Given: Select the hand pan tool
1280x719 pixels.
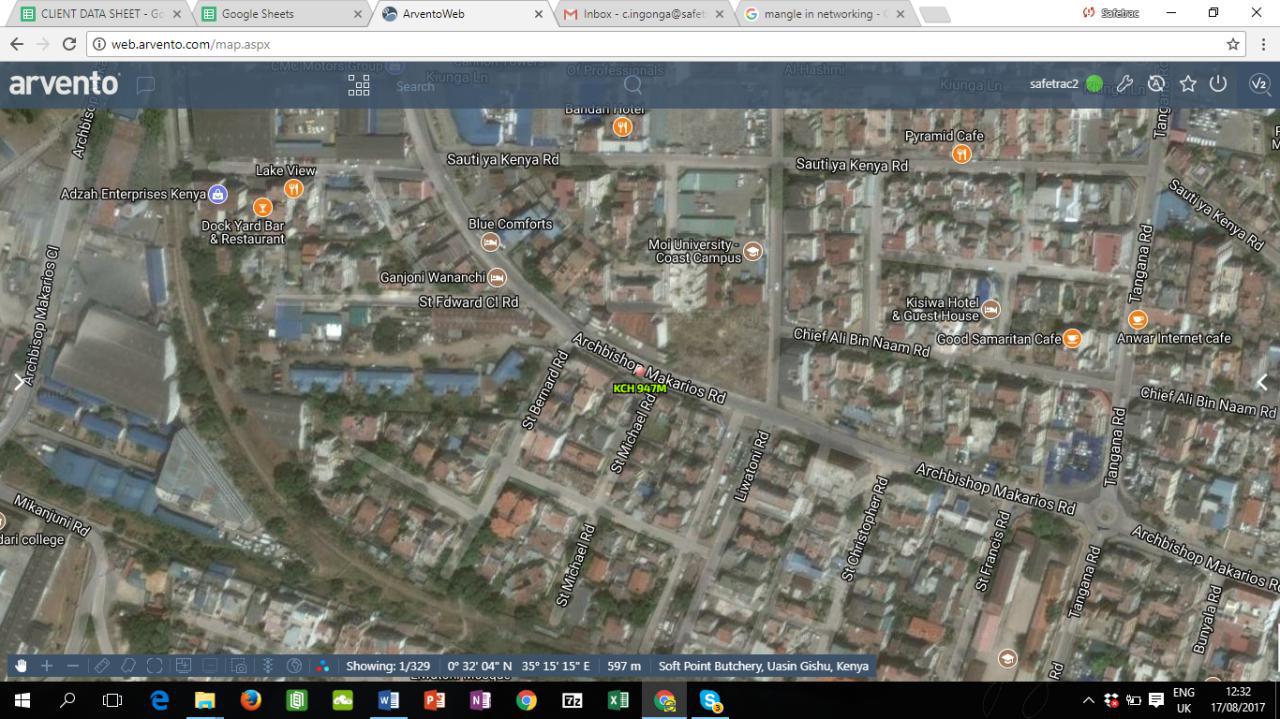Looking at the screenshot, I should coord(20,666).
